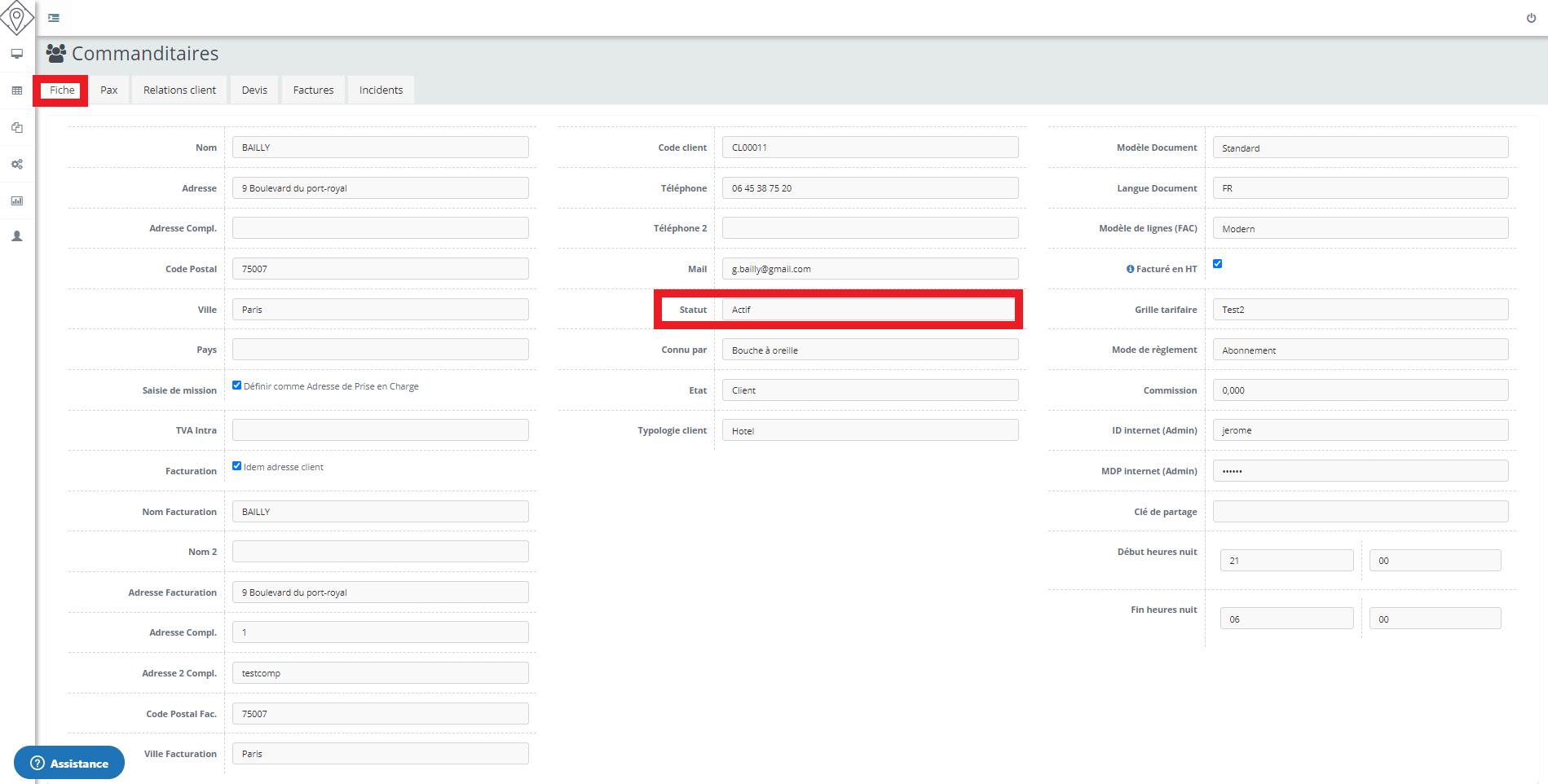Viewport: 1548px width, 784px height.
Task: Open settings gears icon in sidebar
Action: click(16, 164)
